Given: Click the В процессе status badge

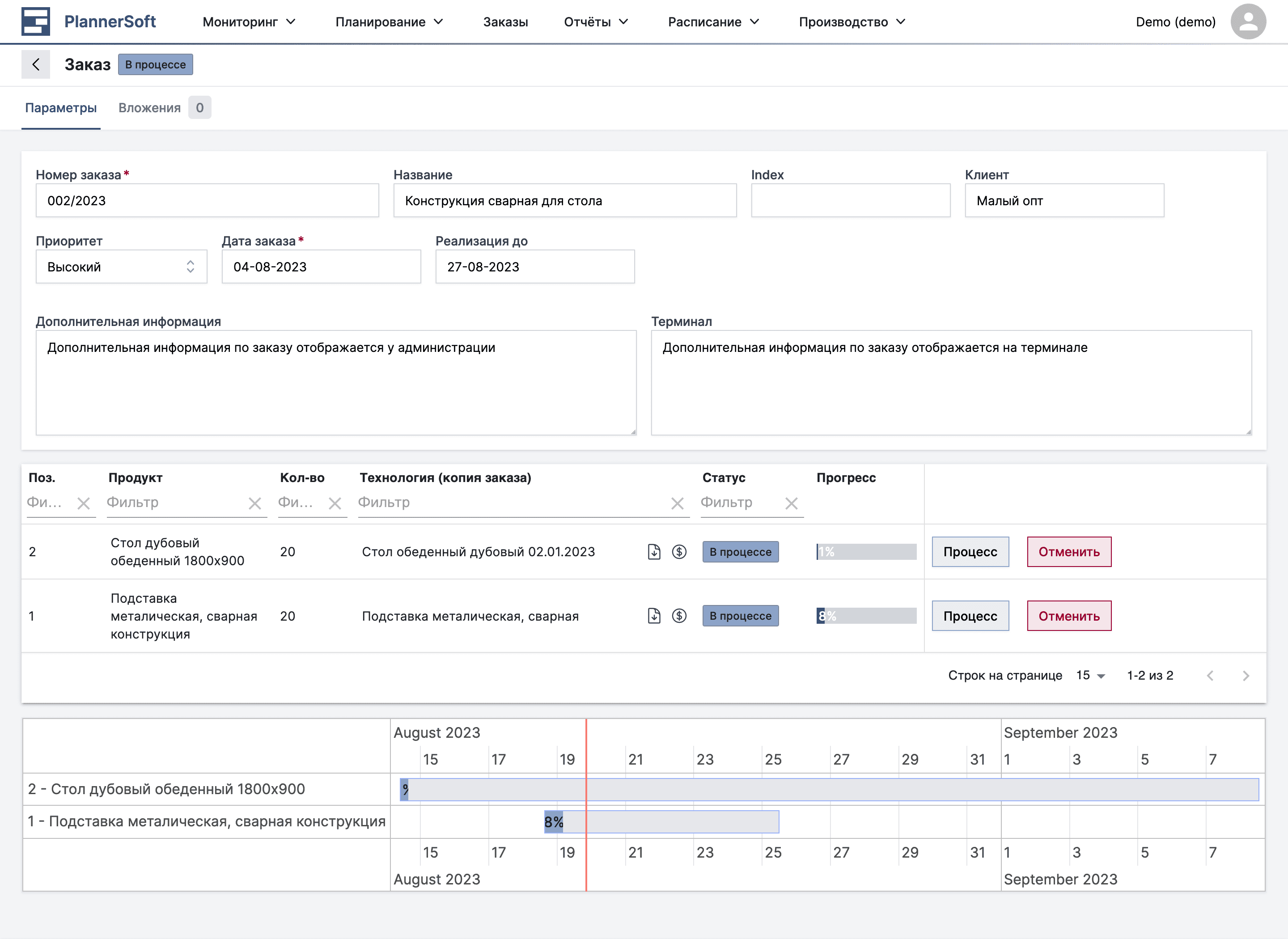Looking at the screenshot, I should coord(155,64).
